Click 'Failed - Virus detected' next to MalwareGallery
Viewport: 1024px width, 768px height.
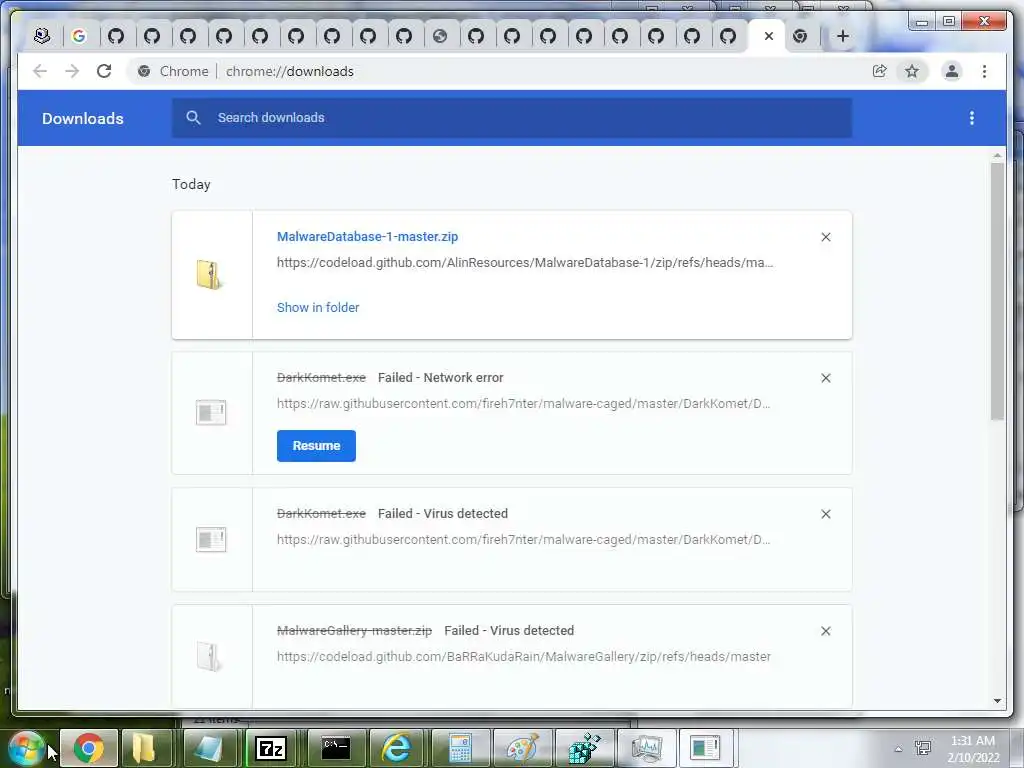(509, 630)
